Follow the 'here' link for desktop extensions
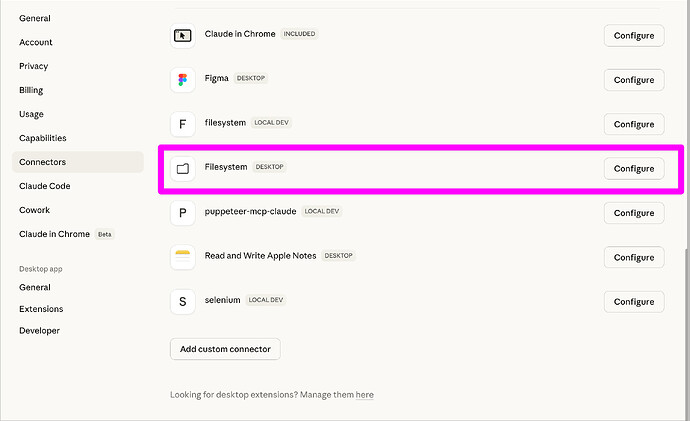Image resolution: width=690 pixels, height=421 pixels. 364,395
